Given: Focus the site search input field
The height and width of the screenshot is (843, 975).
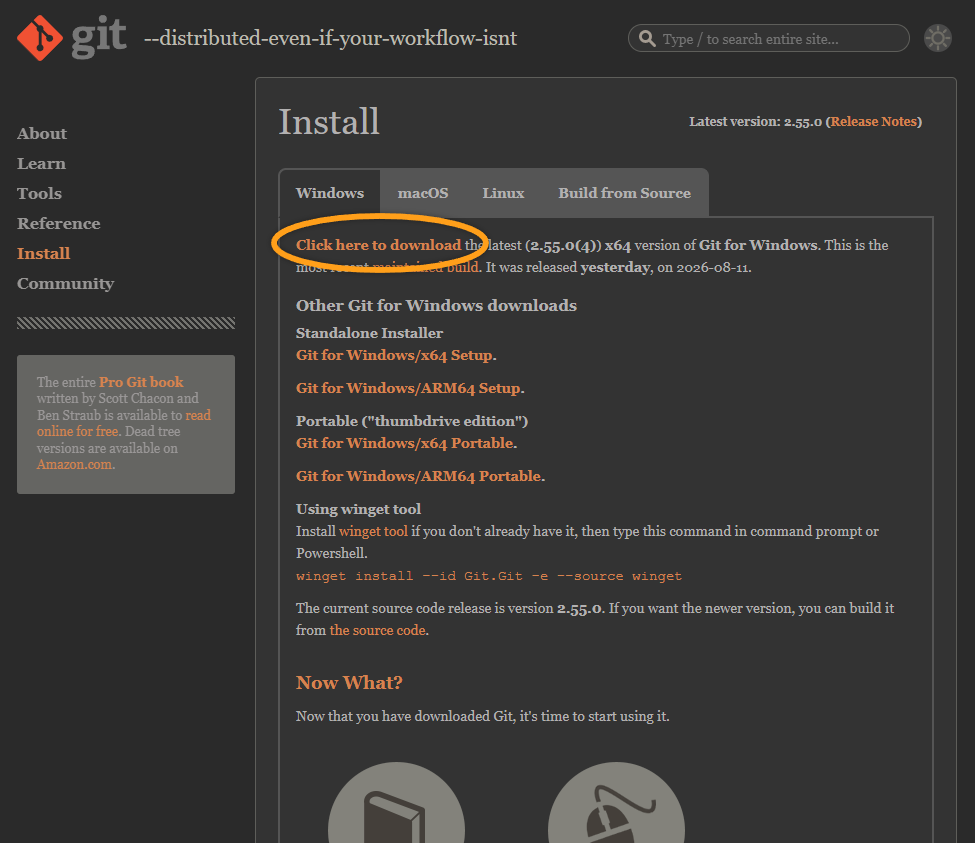Looking at the screenshot, I should [x=769, y=39].
